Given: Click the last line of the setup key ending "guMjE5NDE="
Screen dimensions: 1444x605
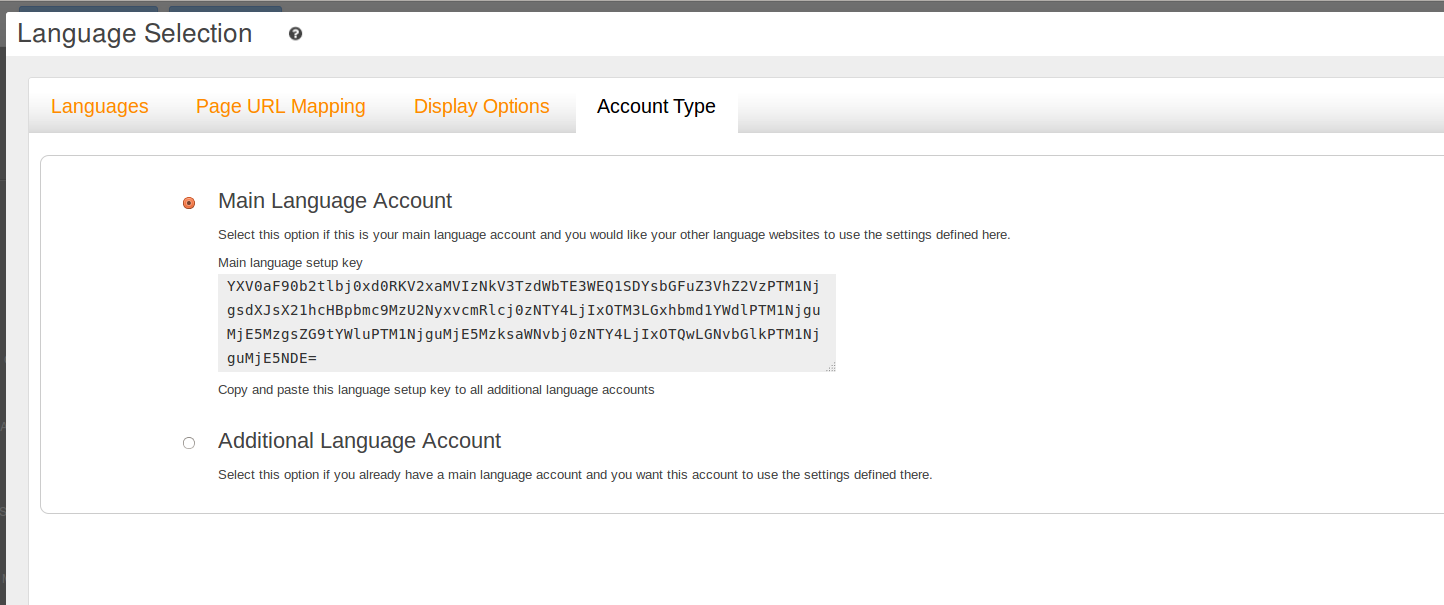Looking at the screenshot, I should [272, 357].
